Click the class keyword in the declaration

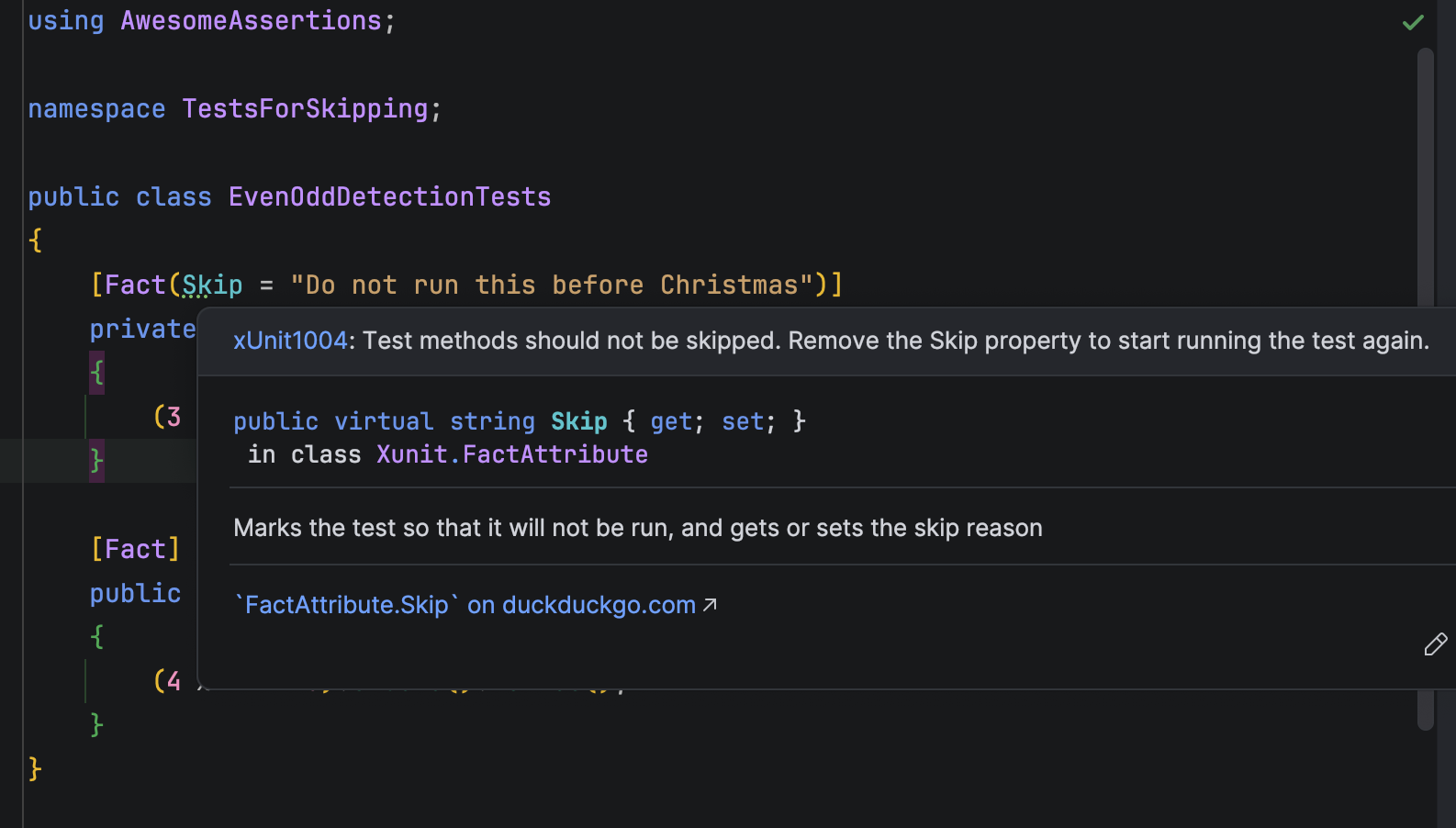point(174,197)
